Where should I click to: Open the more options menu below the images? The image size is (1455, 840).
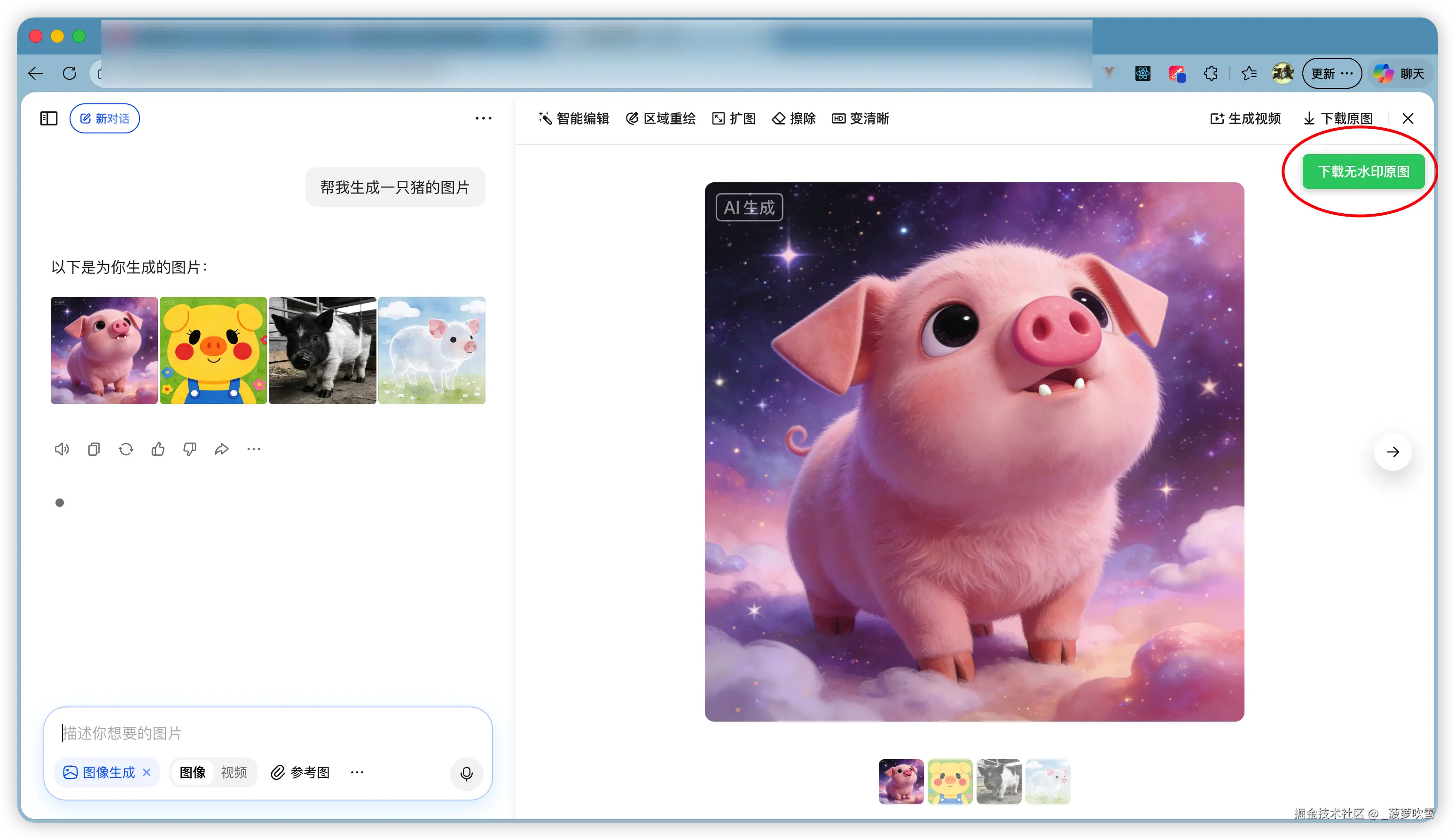click(254, 449)
